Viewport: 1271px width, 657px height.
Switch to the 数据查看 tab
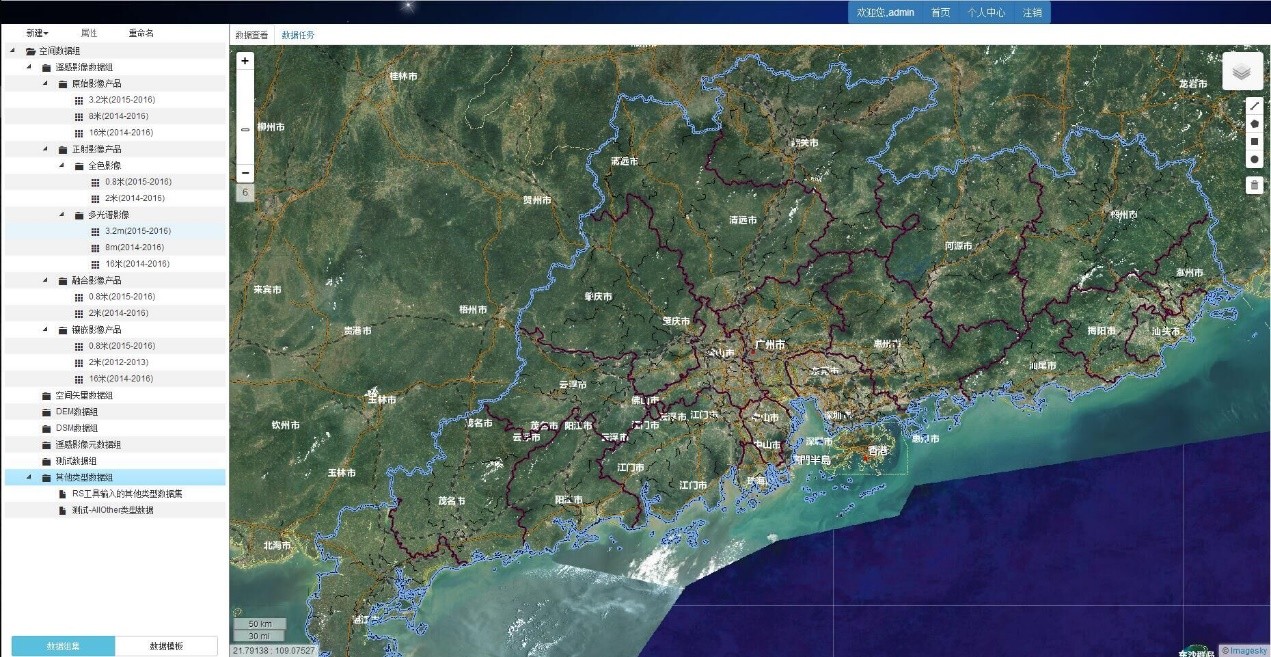(252, 35)
